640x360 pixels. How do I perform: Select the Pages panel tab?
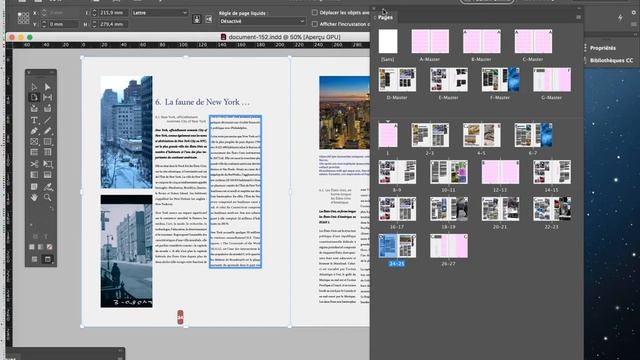tap(385, 17)
